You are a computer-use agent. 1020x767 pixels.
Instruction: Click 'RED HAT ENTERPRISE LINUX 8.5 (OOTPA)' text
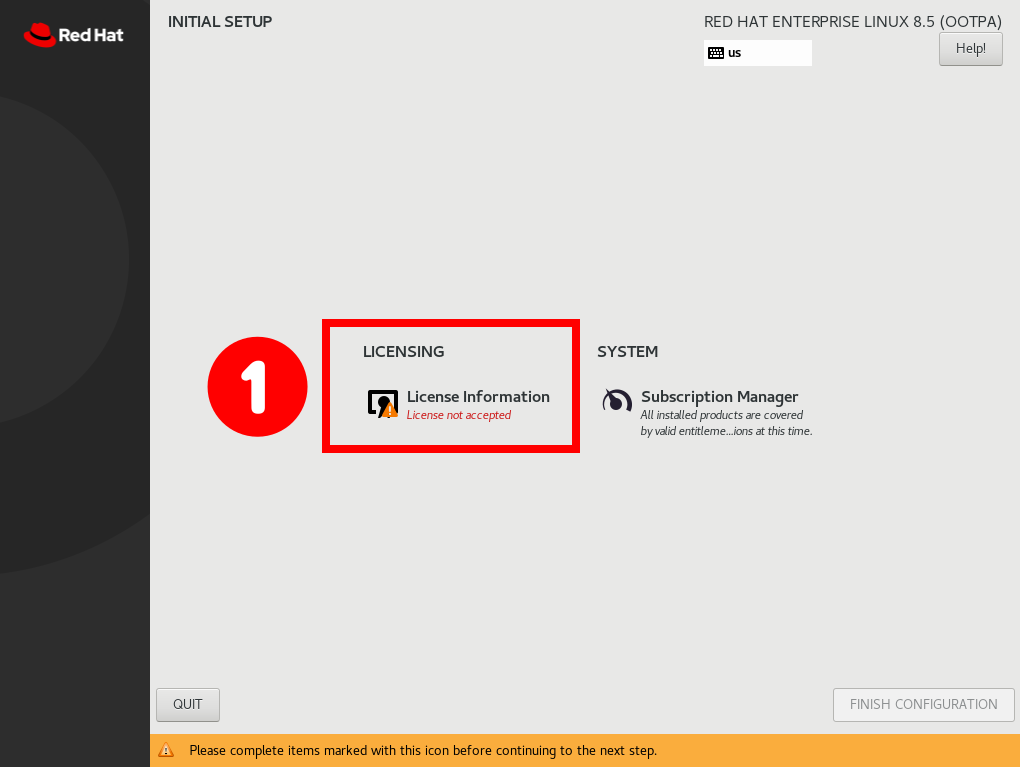(x=853, y=21)
